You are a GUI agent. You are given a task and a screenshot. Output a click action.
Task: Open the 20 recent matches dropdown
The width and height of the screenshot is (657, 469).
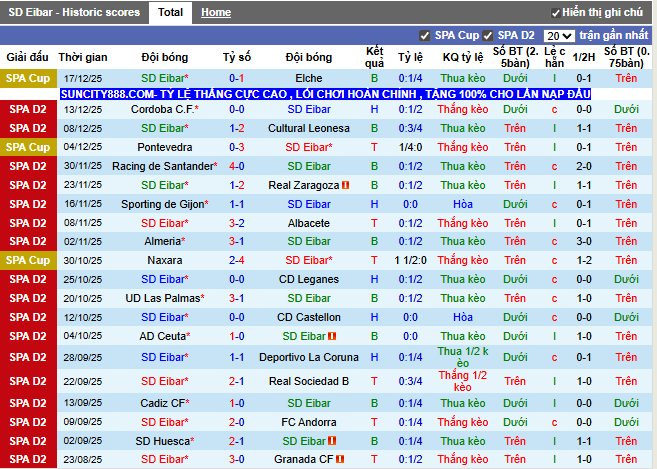[x=559, y=36]
